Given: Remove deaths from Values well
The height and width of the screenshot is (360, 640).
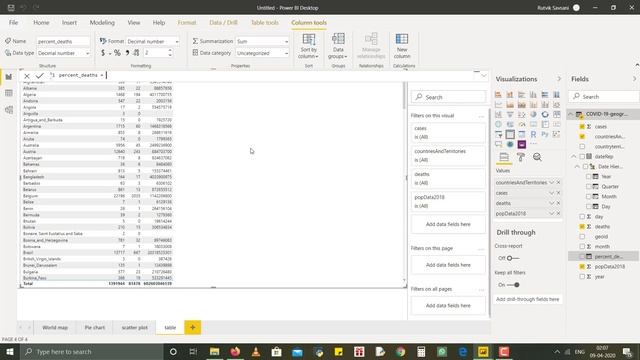Looking at the screenshot, I should [558, 203].
